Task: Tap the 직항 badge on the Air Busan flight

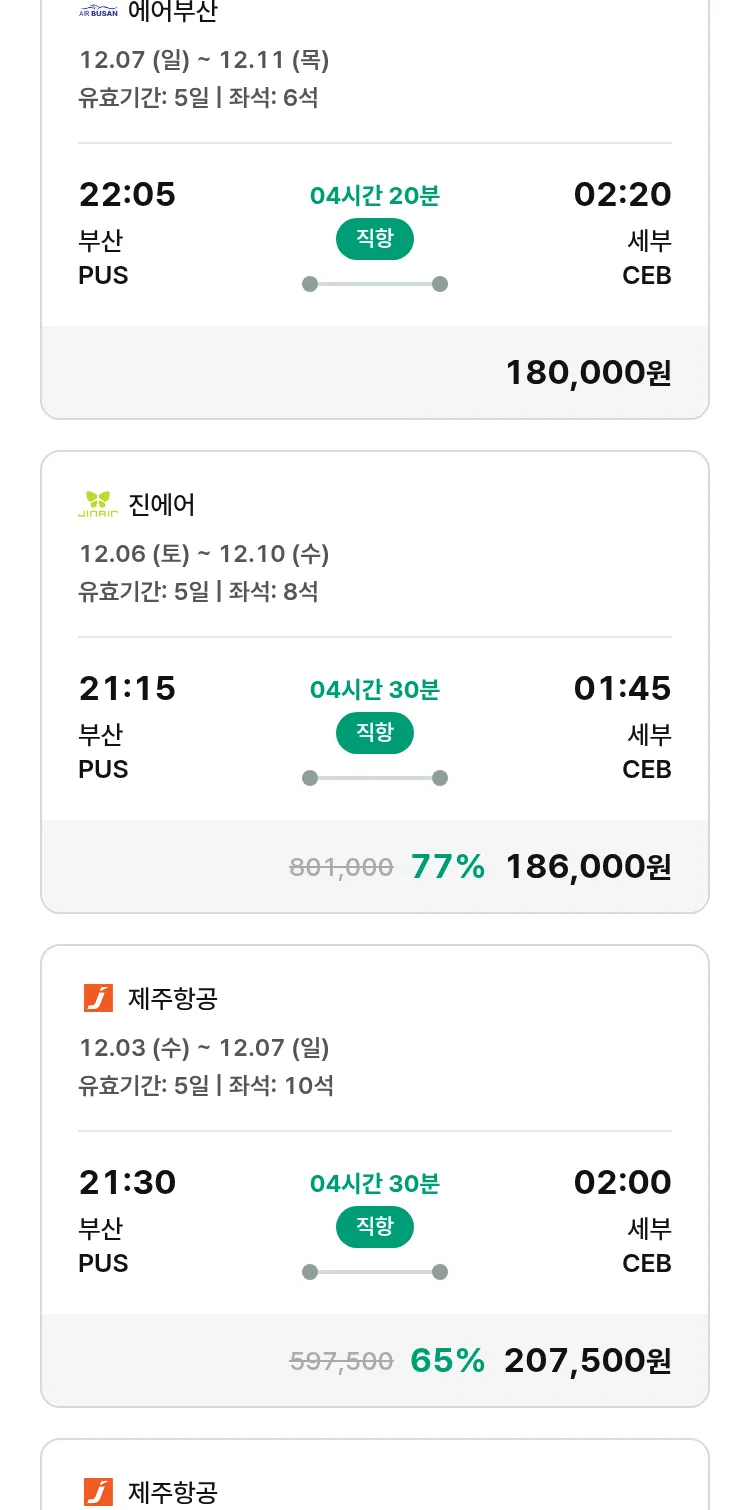Action: (375, 239)
